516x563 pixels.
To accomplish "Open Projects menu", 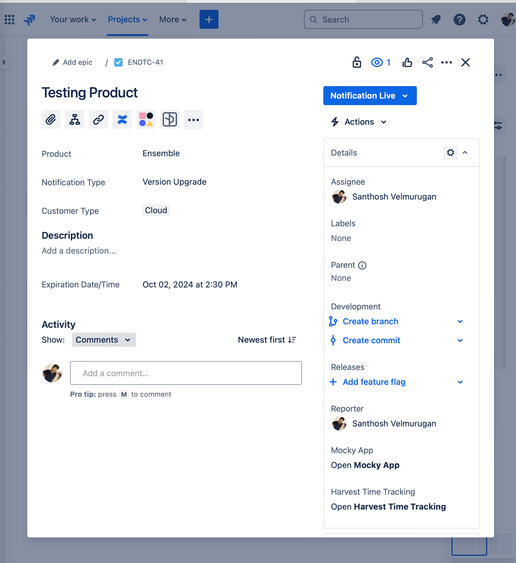I will point(127,19).
